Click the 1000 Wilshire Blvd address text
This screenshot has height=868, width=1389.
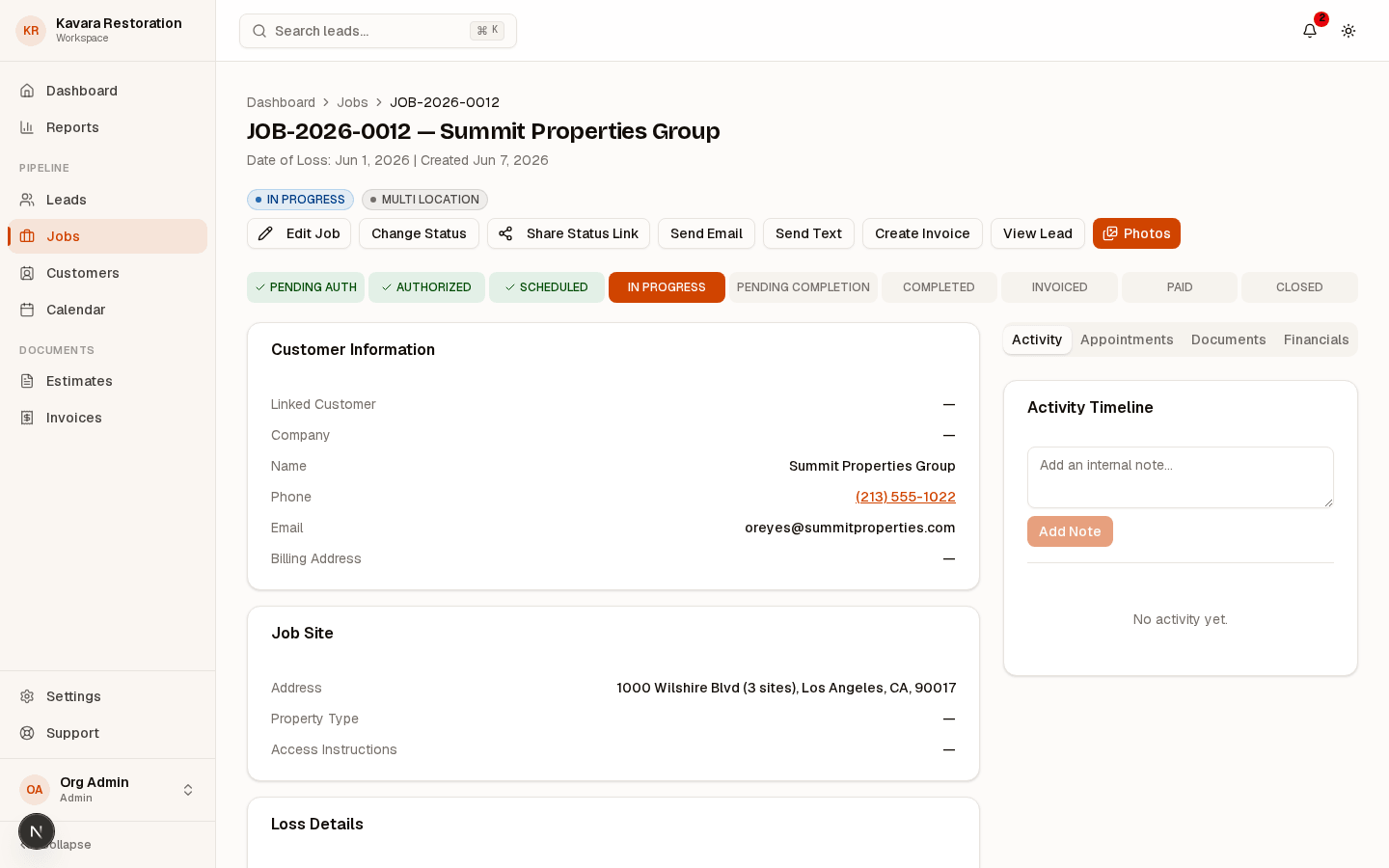[786, 688]
